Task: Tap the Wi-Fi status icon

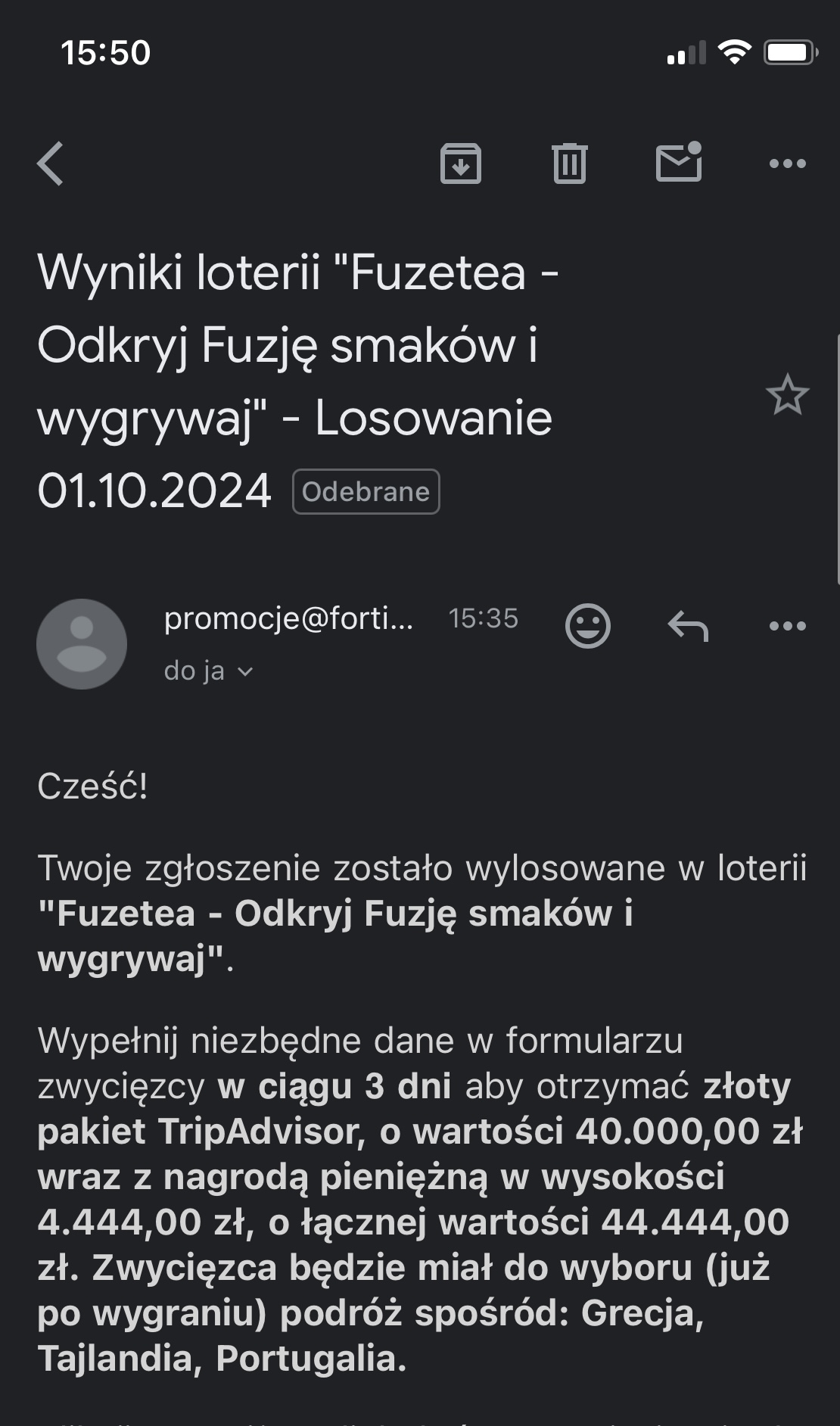Action: 733,53
